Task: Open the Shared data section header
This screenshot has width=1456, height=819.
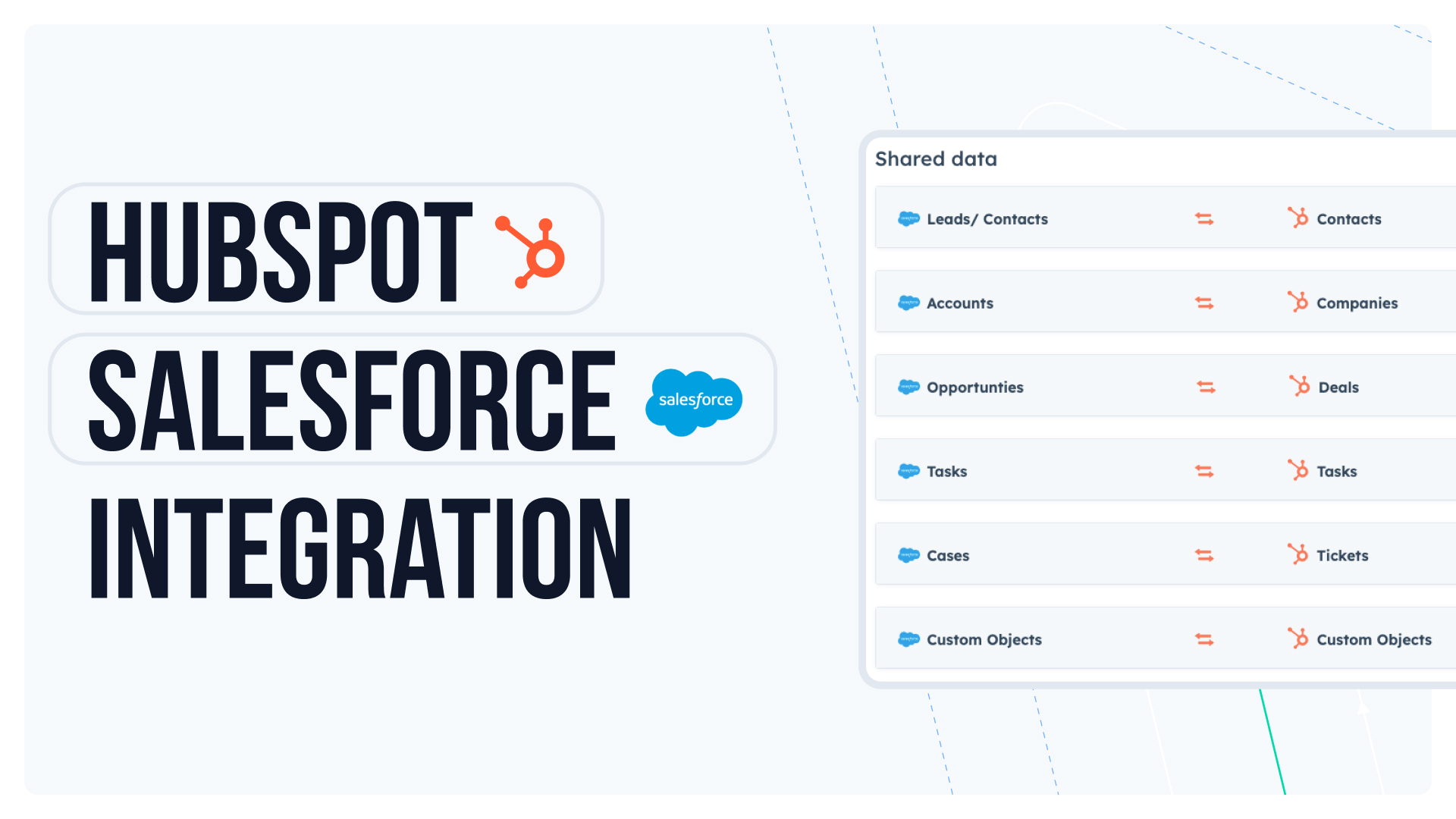Action: click(937, 159)
